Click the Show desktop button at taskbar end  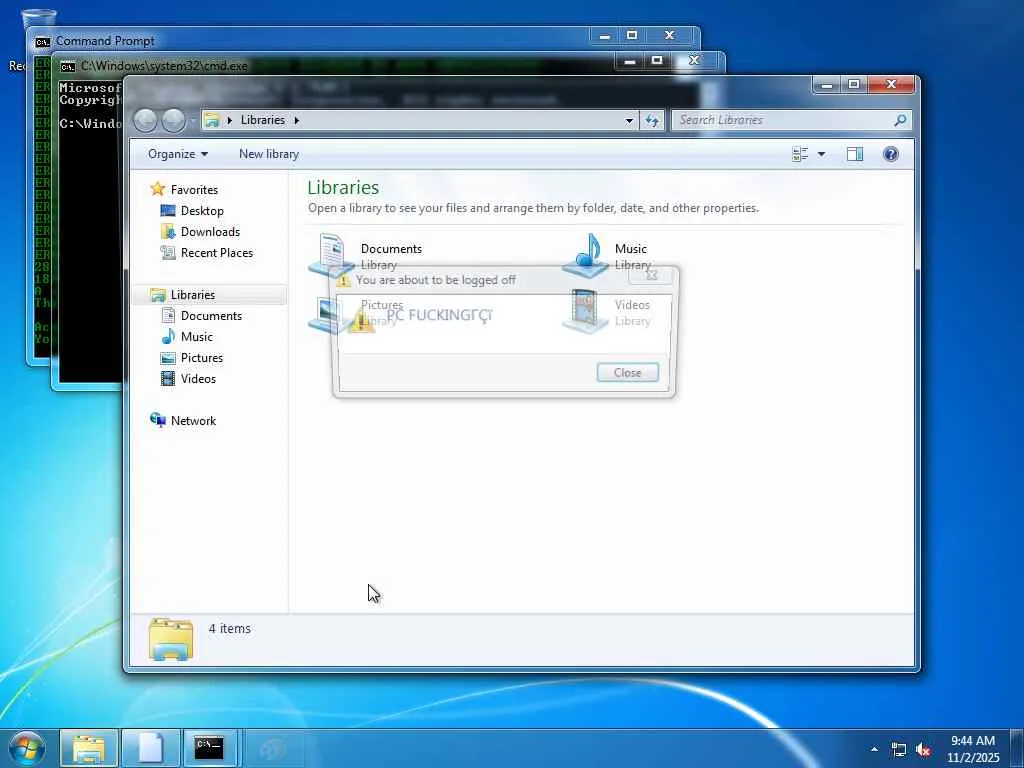[x=1017, y=748]
